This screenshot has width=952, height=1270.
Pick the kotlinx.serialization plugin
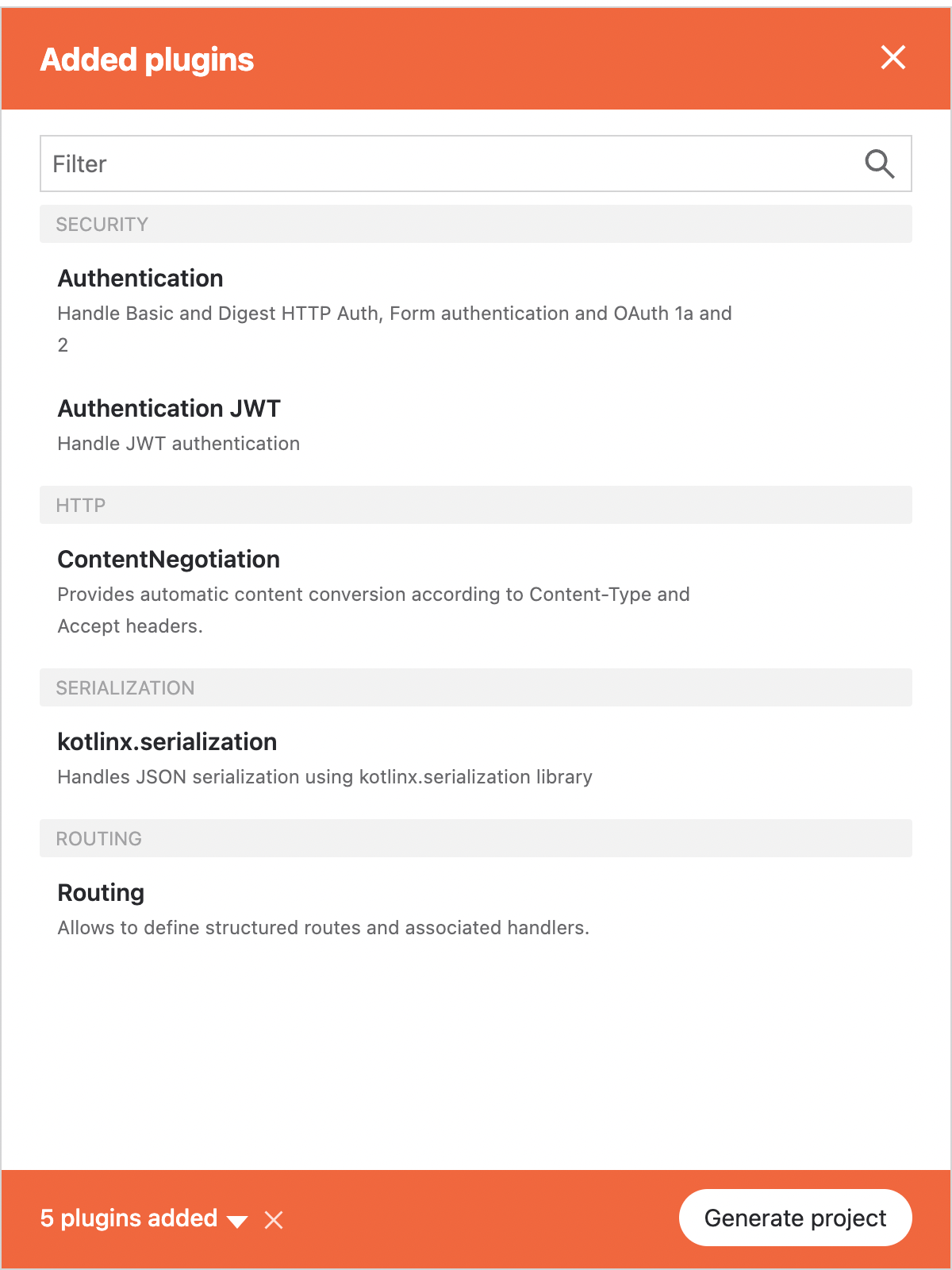[167, 742]
